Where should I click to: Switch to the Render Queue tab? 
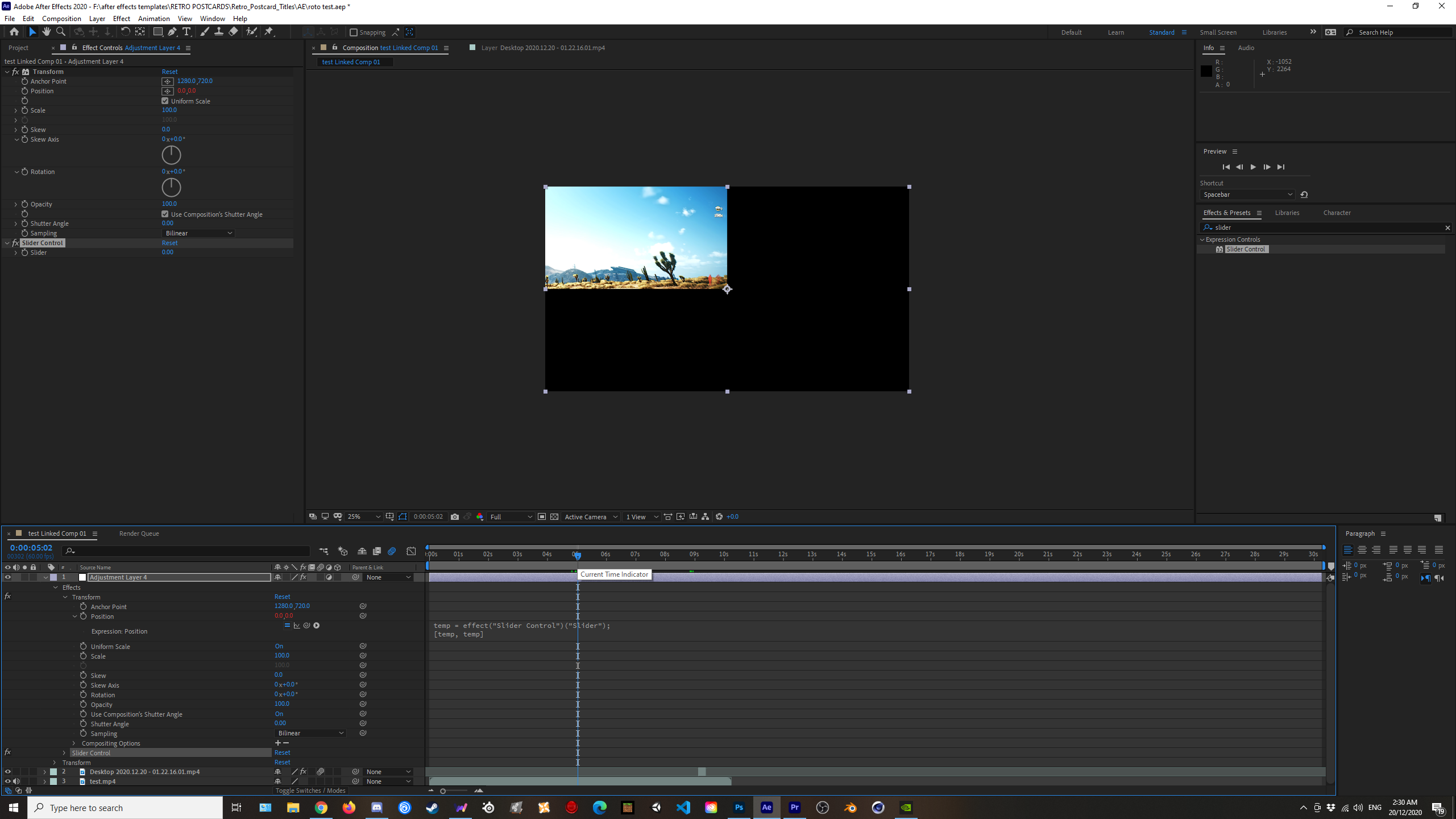tap(139, 533)
